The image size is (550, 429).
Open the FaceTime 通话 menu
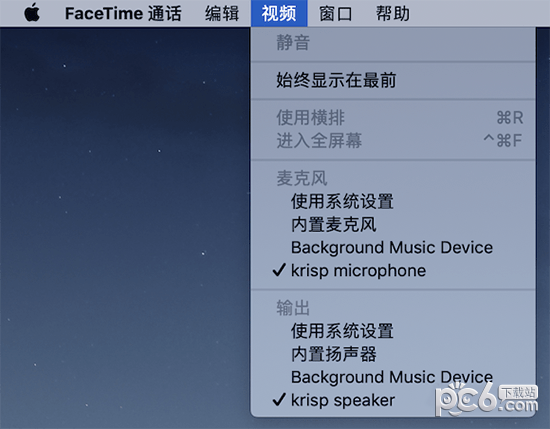123,13
